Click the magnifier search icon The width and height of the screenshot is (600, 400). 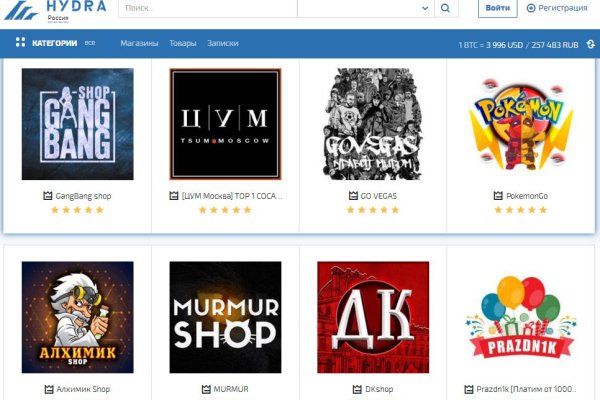coord(447,8)
